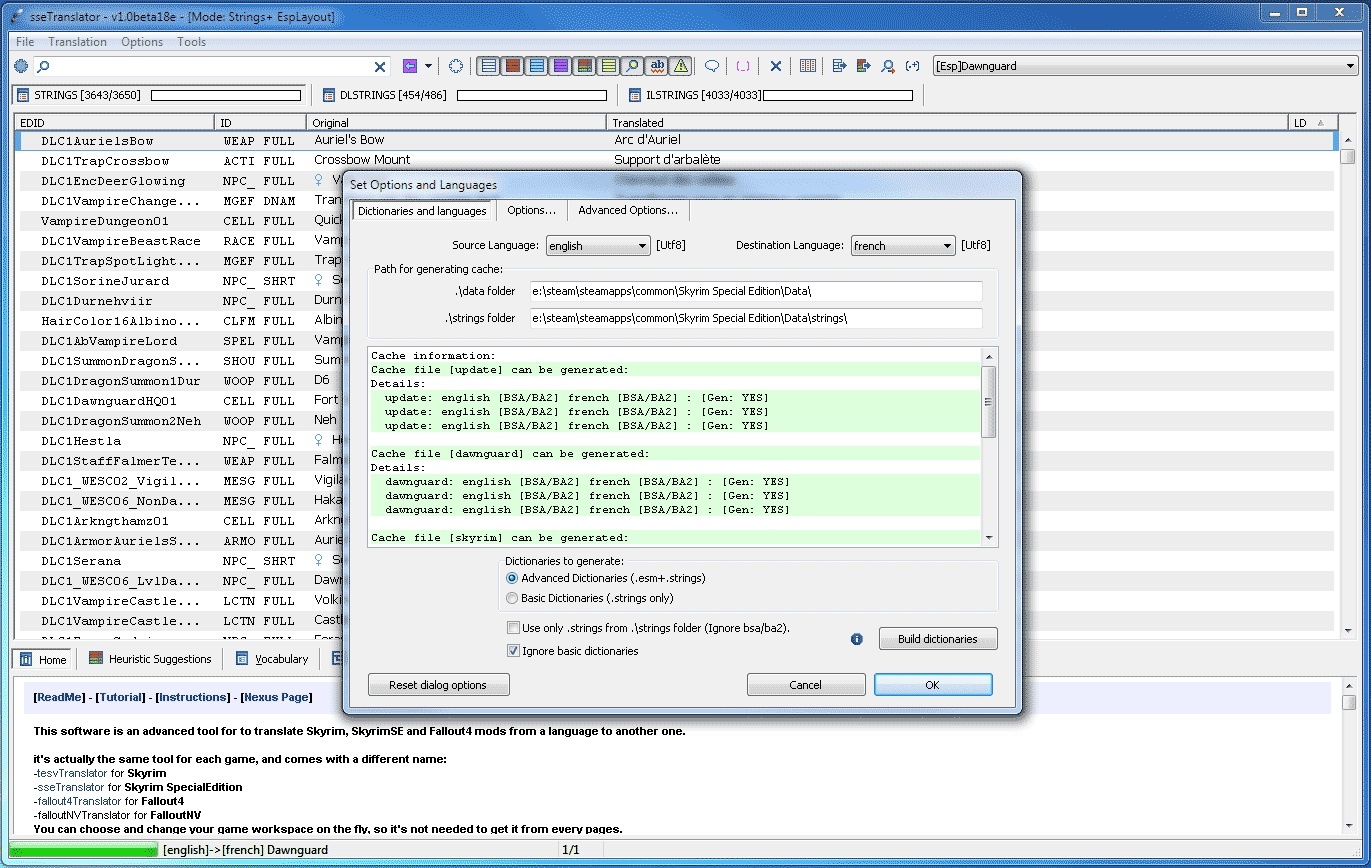This screenshot has height=868, width=1371.
Task: Click the ILSTRINGS tab progress bar
Action: click(838, 96)
